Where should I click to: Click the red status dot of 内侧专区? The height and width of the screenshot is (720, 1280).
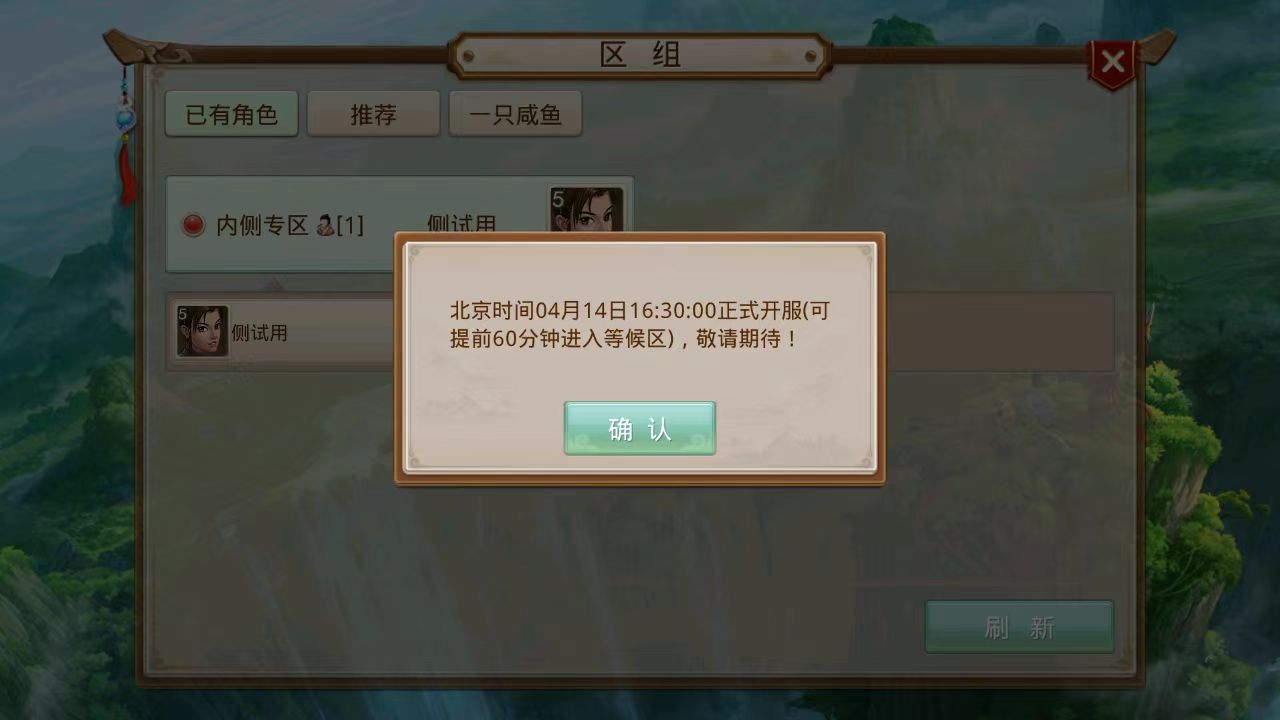(193, 225)
